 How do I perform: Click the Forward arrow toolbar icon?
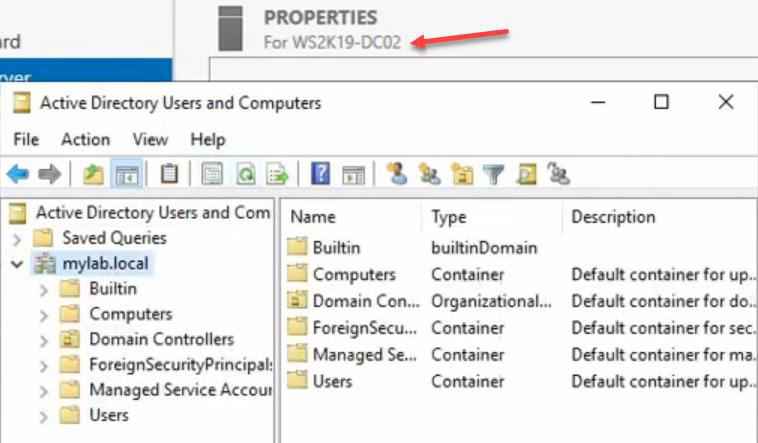tap(49, 174)
